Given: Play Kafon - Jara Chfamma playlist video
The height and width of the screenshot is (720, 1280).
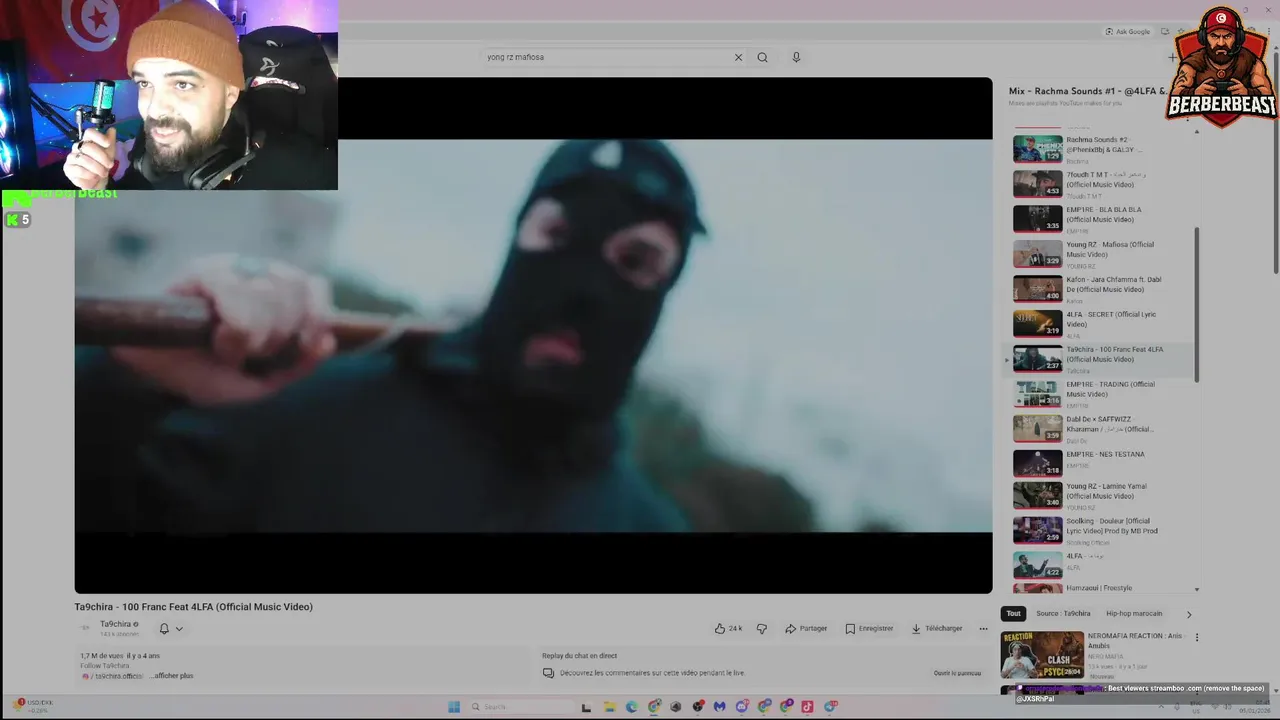Looking at the screenshot, I should click(1098, 289).
